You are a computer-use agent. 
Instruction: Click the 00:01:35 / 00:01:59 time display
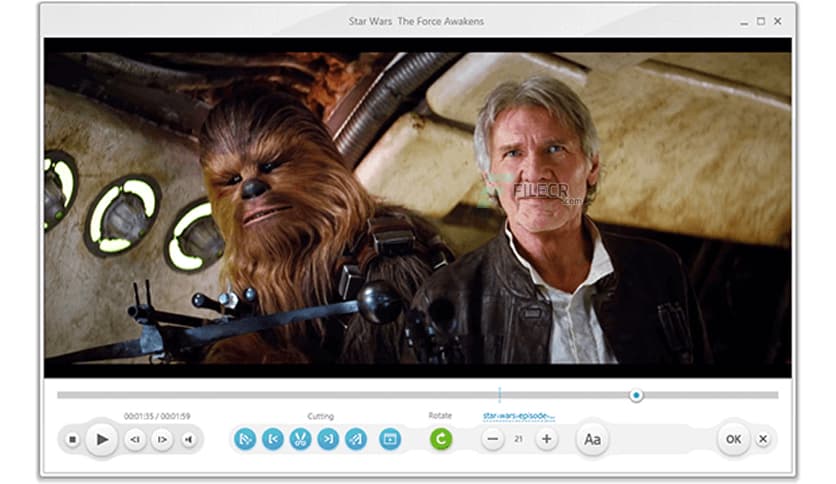click(157, 416)
